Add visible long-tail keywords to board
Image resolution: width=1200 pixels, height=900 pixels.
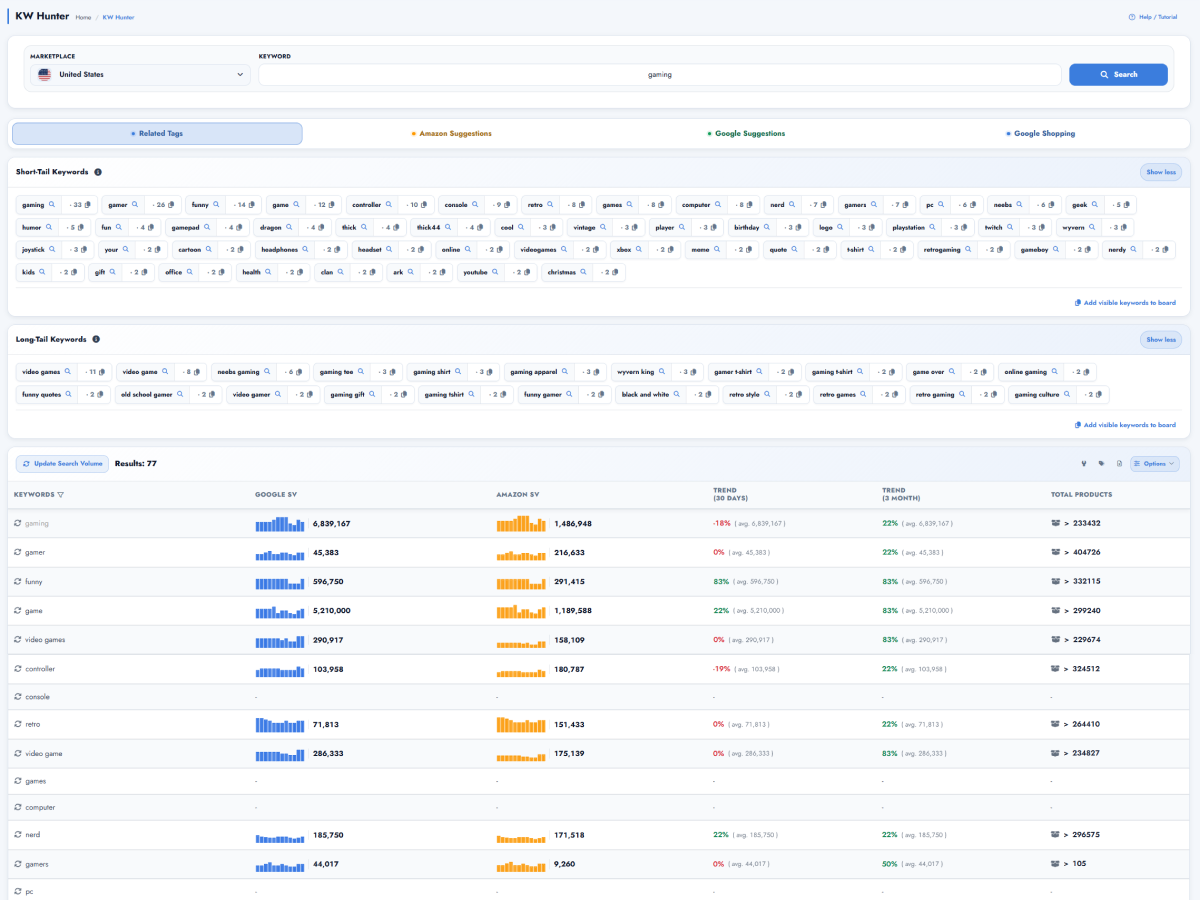click(1125, 425)
